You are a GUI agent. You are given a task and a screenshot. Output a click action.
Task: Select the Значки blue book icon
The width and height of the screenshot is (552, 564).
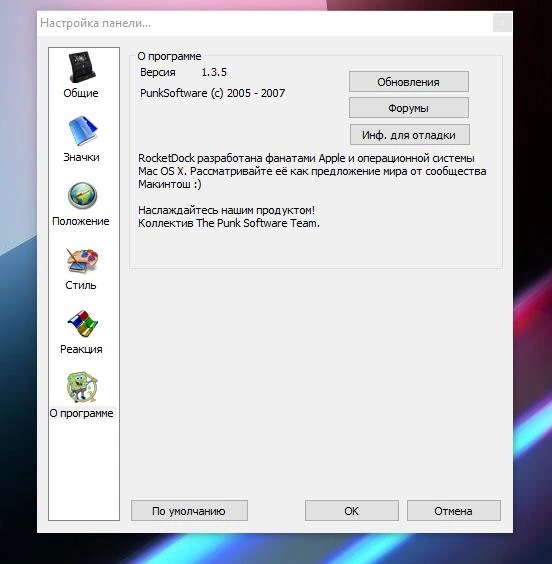pyautogui.click(x=82, y=131)
